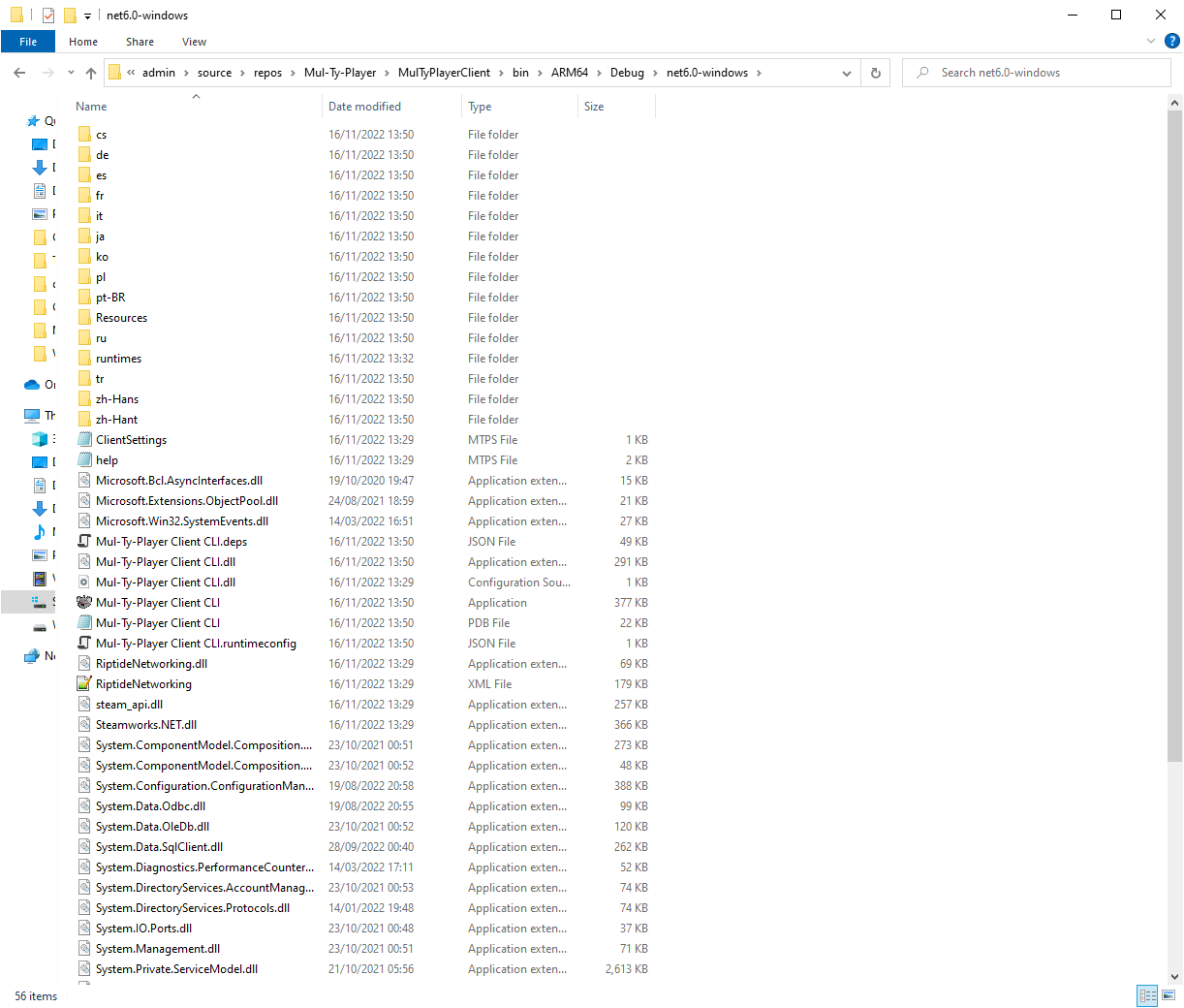The height and width of the screenshot is (1008, 1184).
Task: Click the Resources folder icon
Action: (84, 318)
